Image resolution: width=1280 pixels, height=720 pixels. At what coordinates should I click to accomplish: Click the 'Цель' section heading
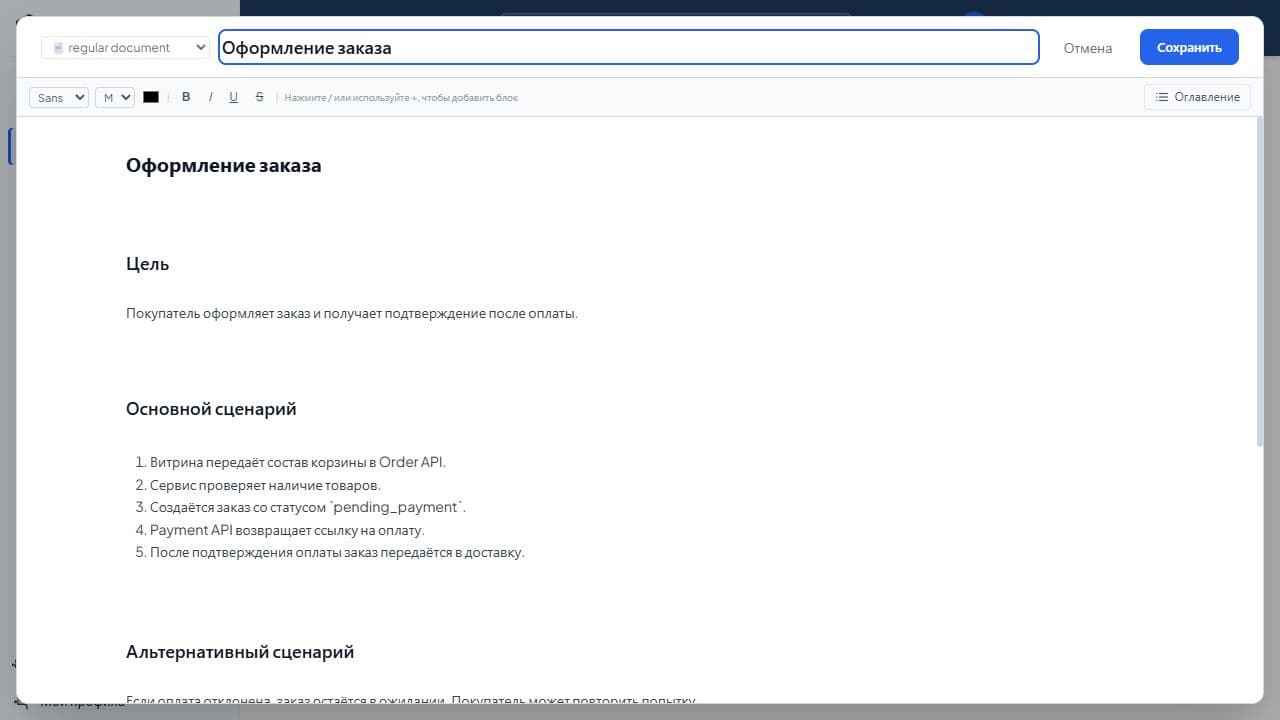pyautogui.click(x=148, y=264)
